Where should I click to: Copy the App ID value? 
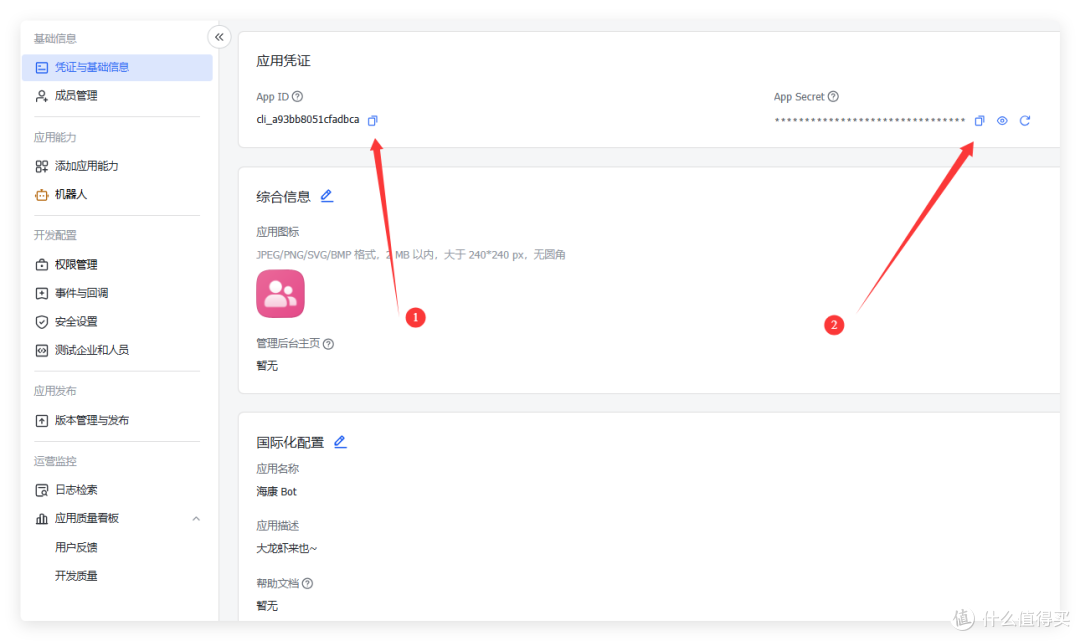point(373,120)
